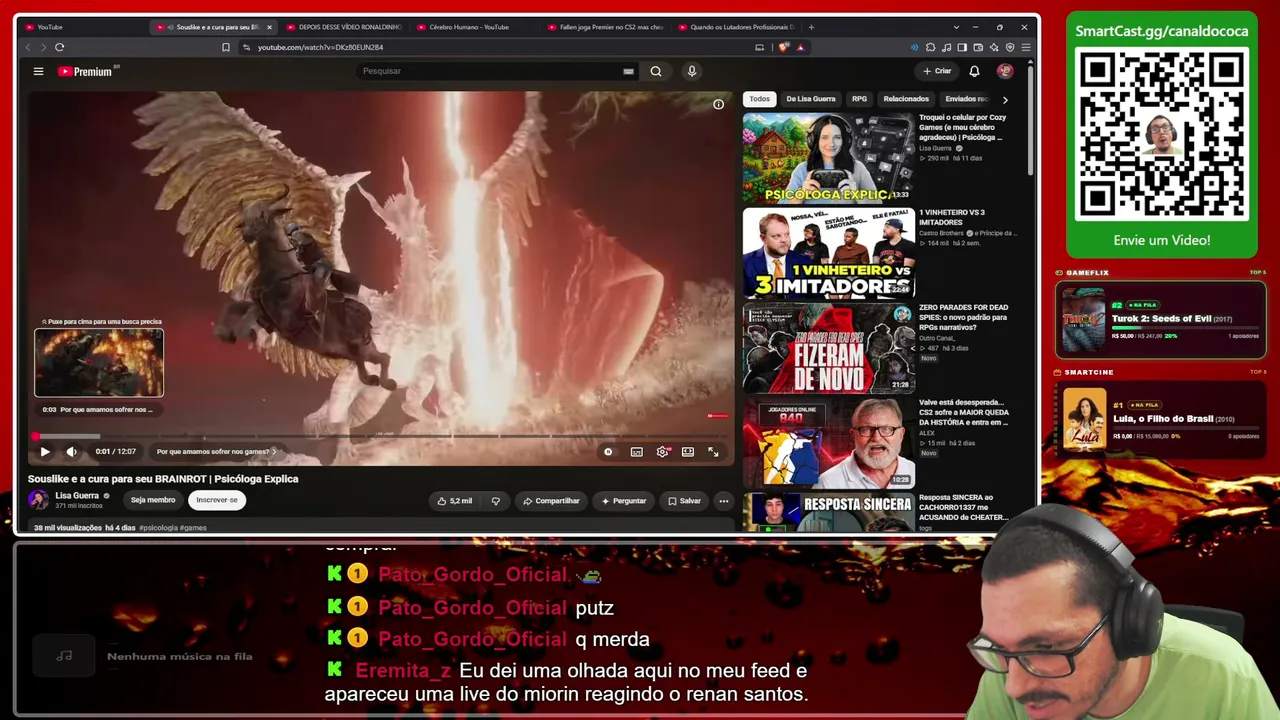Close the Souslike video browser tab
The height and width of the screenshot is (720, 1280).
[269, 27]
